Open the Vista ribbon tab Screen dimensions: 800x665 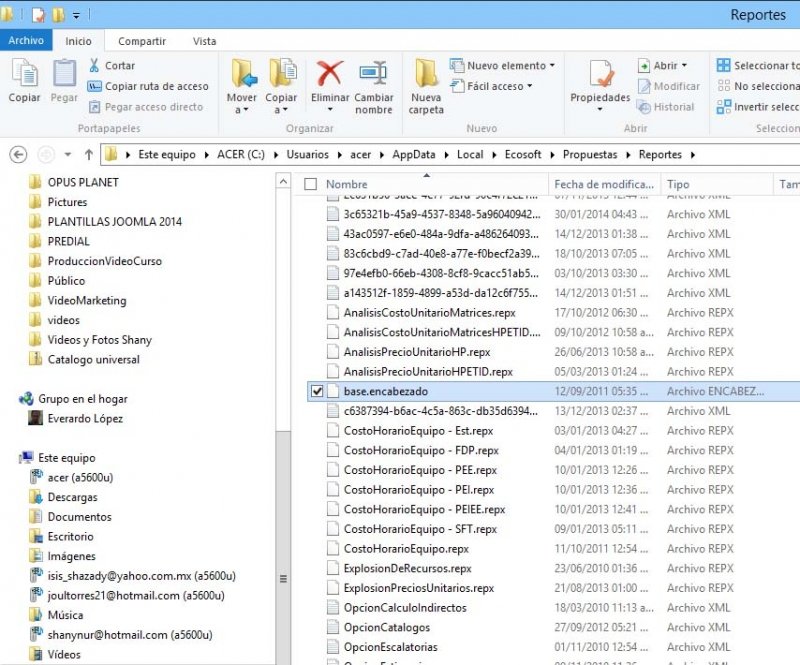204,41
